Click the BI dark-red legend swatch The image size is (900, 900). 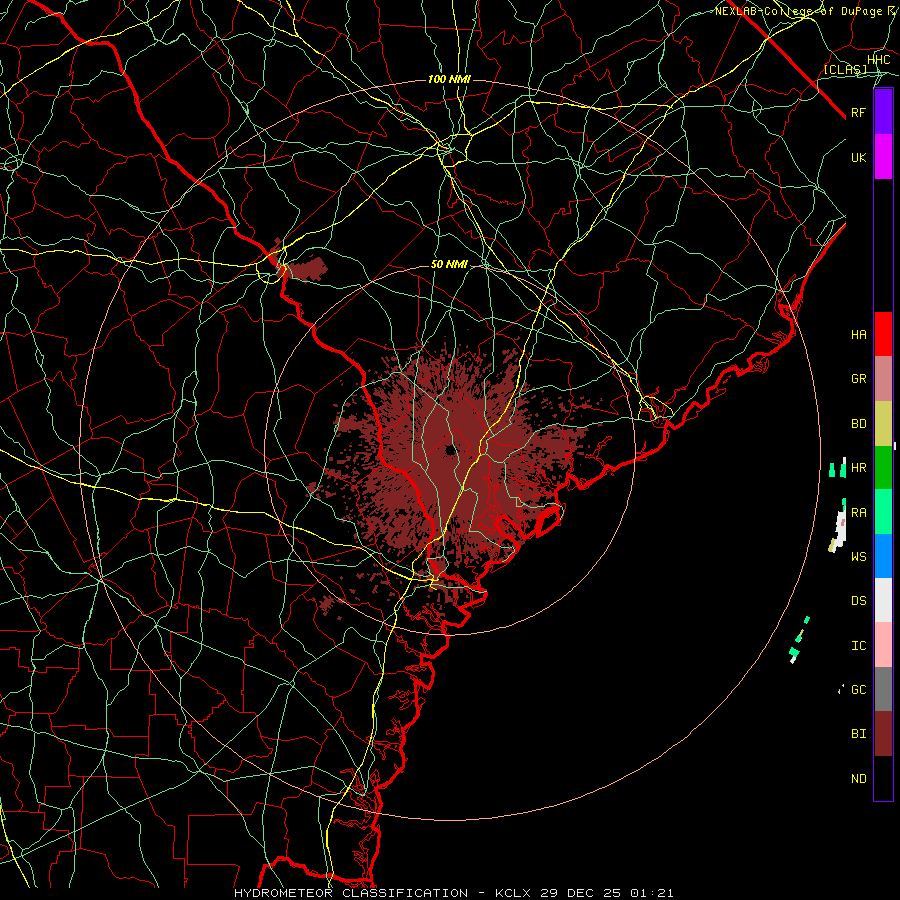tap(883, 734)
